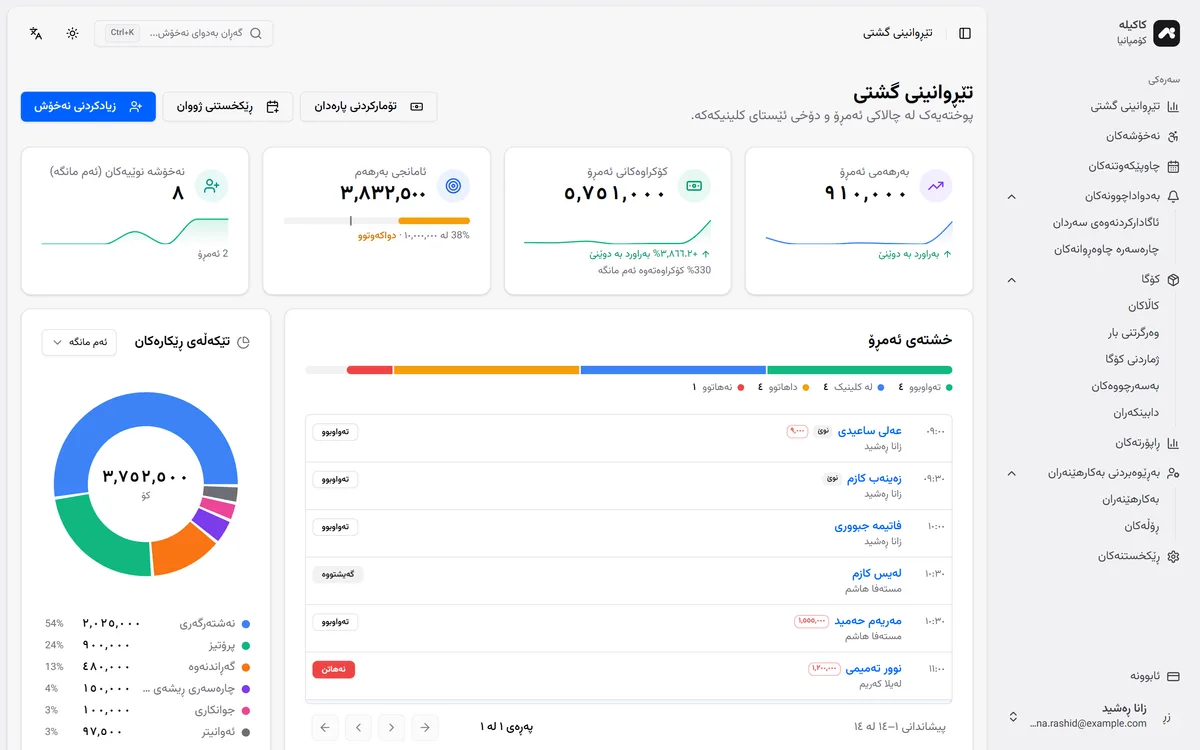The image size is (1200, 750).
Task: Open the language switcher icon
Action: pyautogui.click(x=36, y=33)
